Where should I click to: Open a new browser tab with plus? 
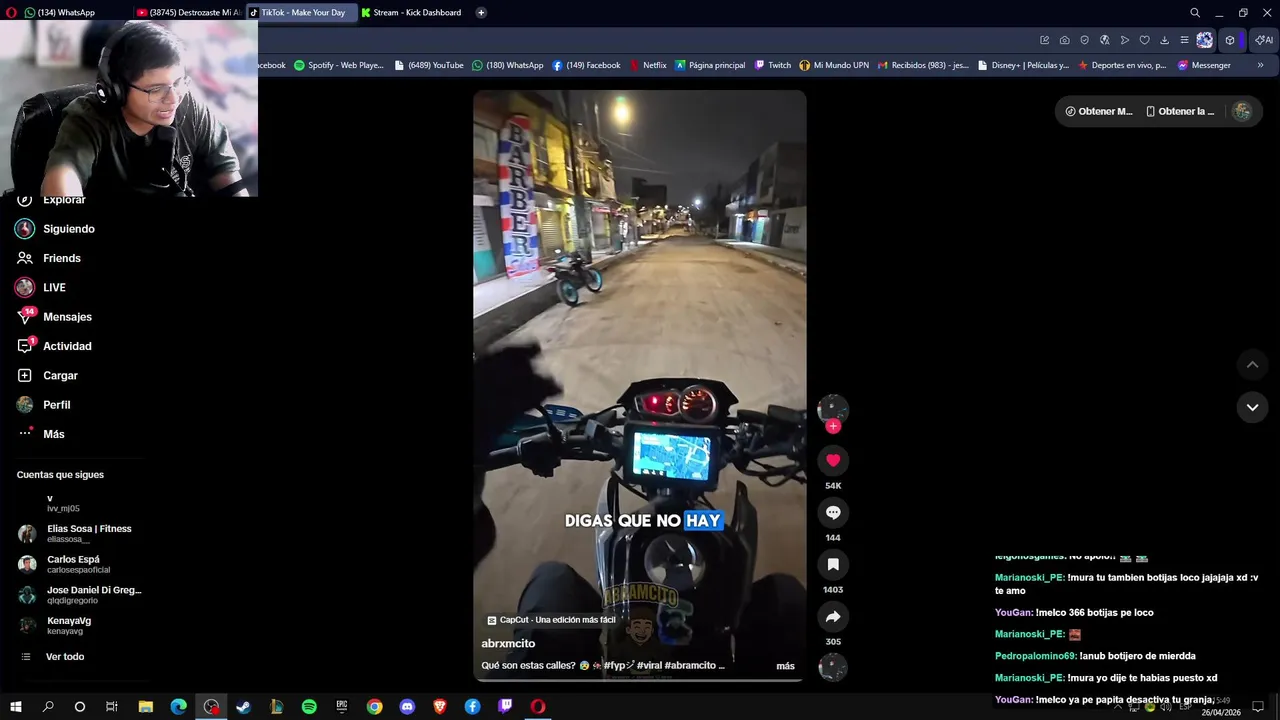pyautogui.click(x=481, y=13)
